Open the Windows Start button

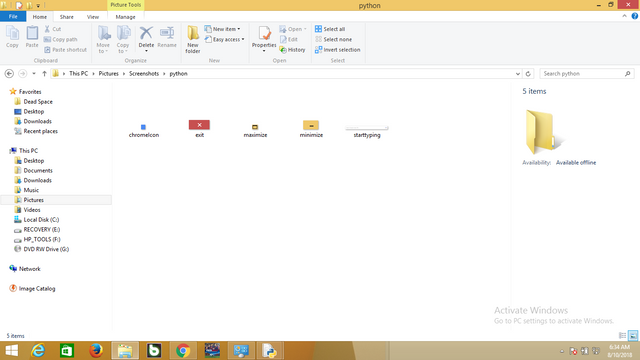click(x=11, y=351)
